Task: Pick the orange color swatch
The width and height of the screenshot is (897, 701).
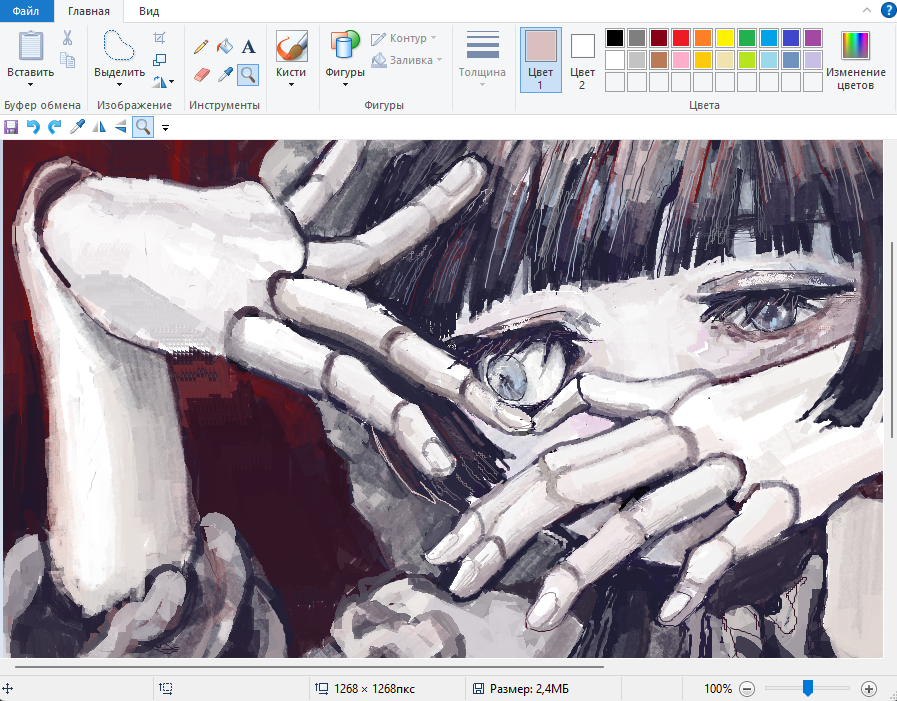Action: [x=702, y=38]
